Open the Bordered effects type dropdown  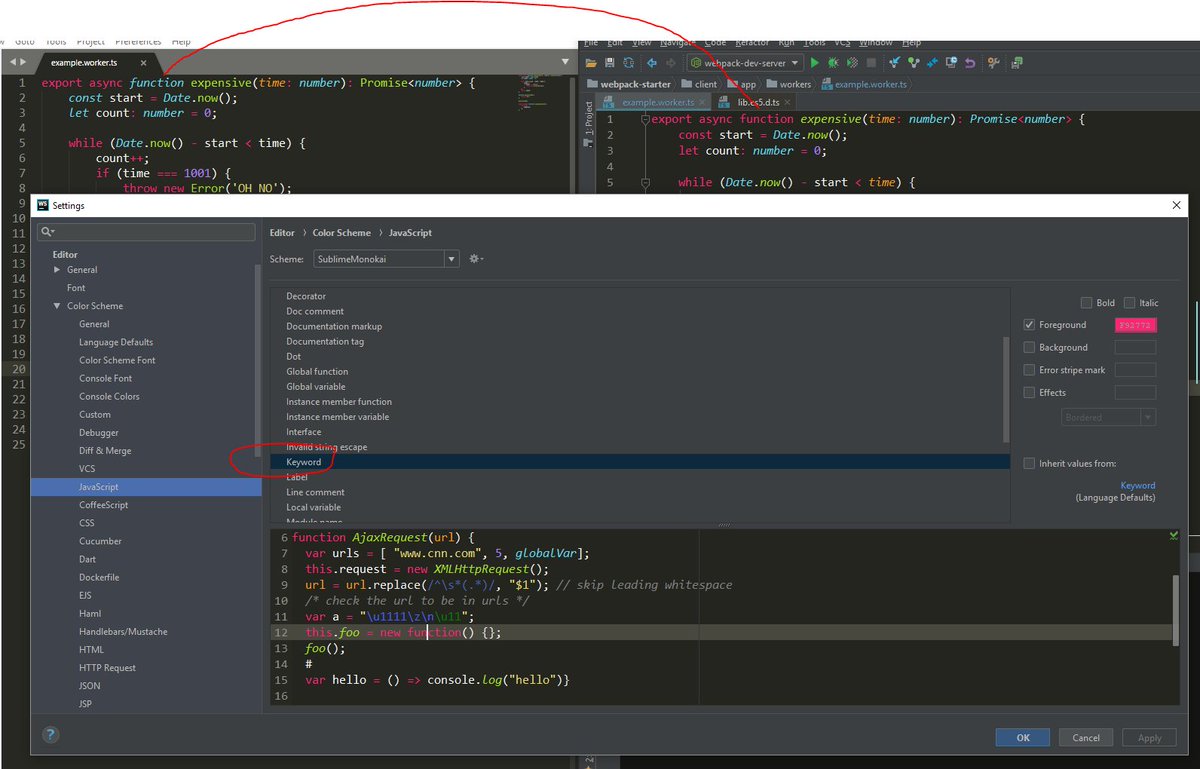click(1108, 417)
